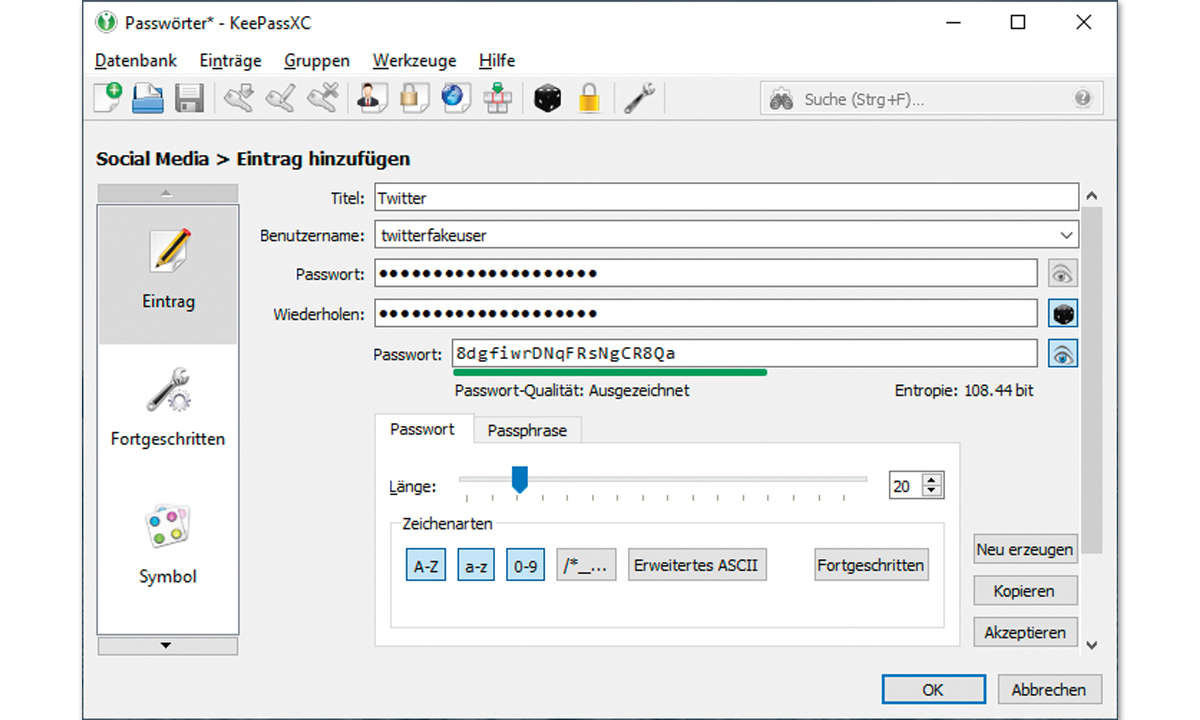Click the KeePassXC logo in title bar
The width and height of the screenshot is (1200, 720).
pos(106,22)
